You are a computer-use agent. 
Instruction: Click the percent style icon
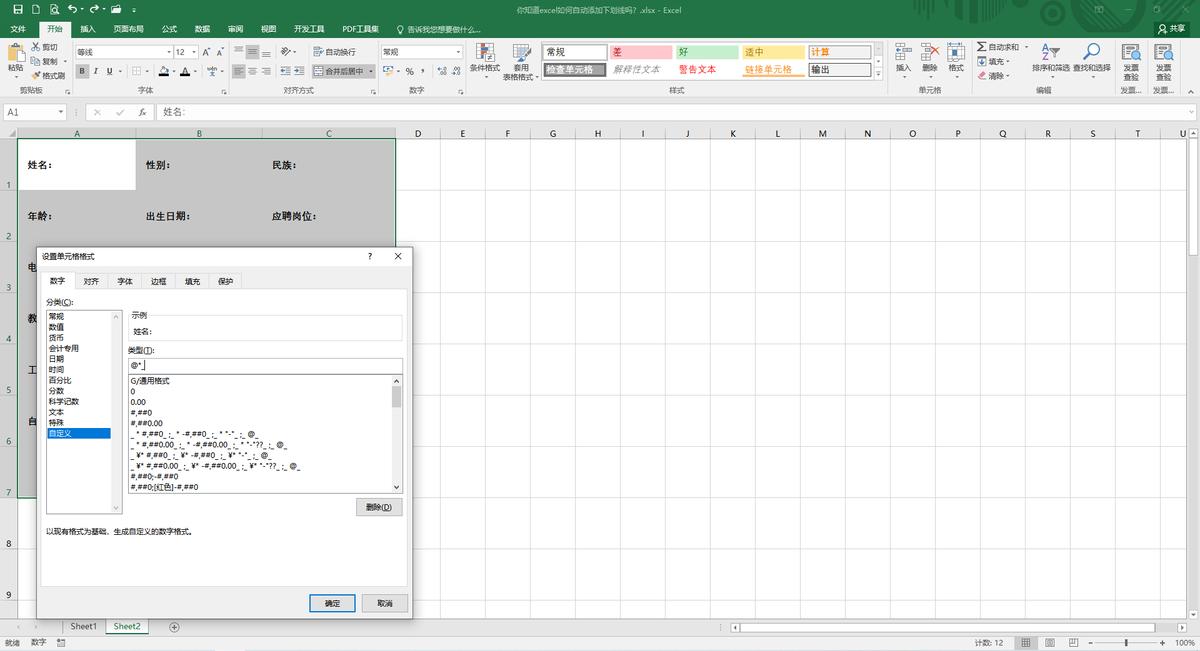click(410, 71)
